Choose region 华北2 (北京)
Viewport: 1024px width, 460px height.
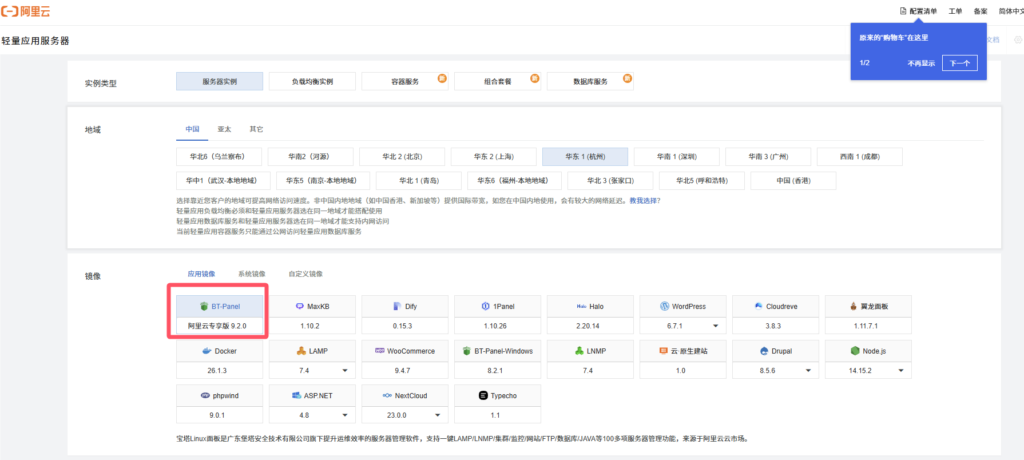(x=402, y=157)
